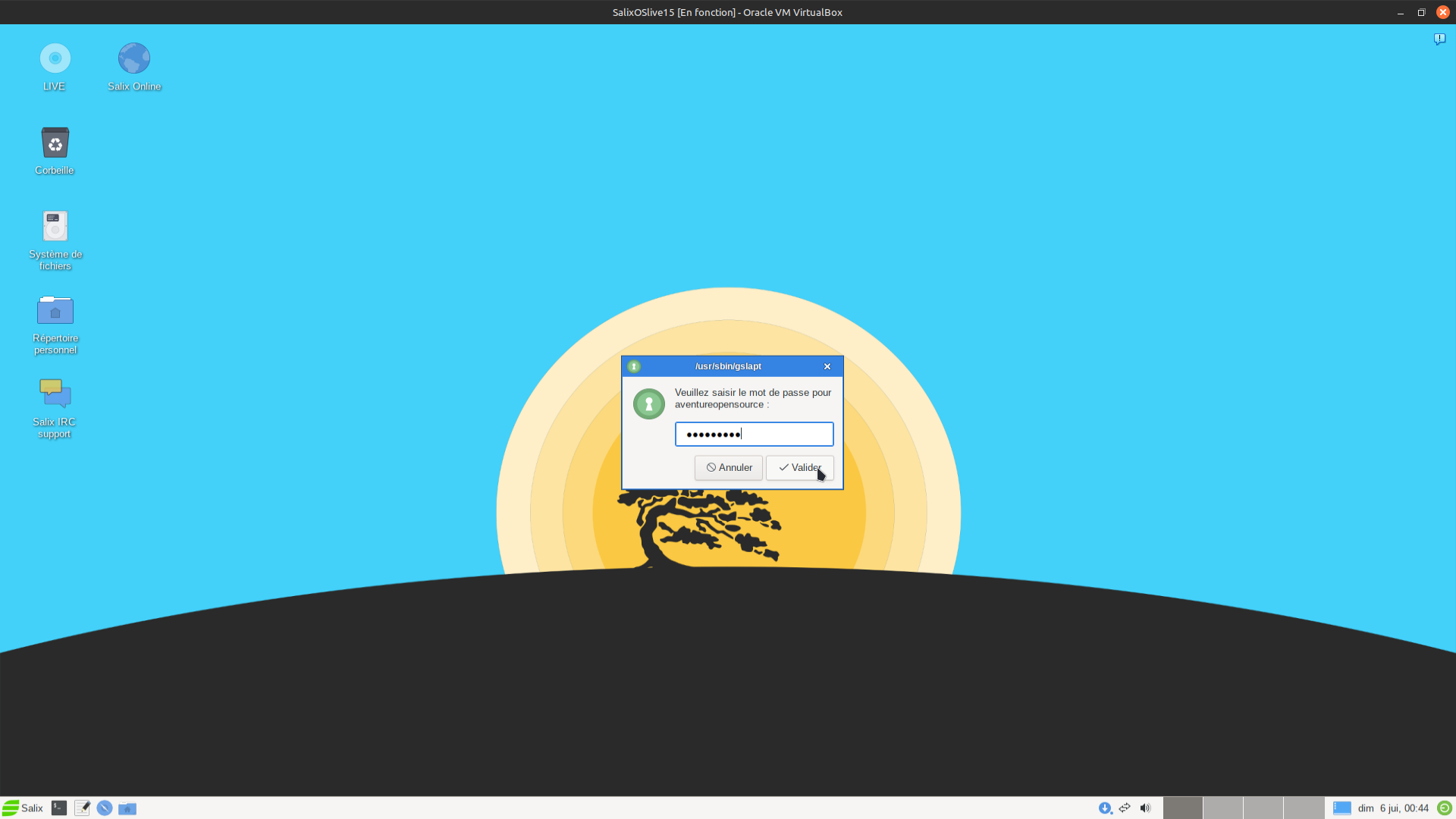Open Répertoire personnel folder icon
This screenshot has width=1456, height=819.
55,311
